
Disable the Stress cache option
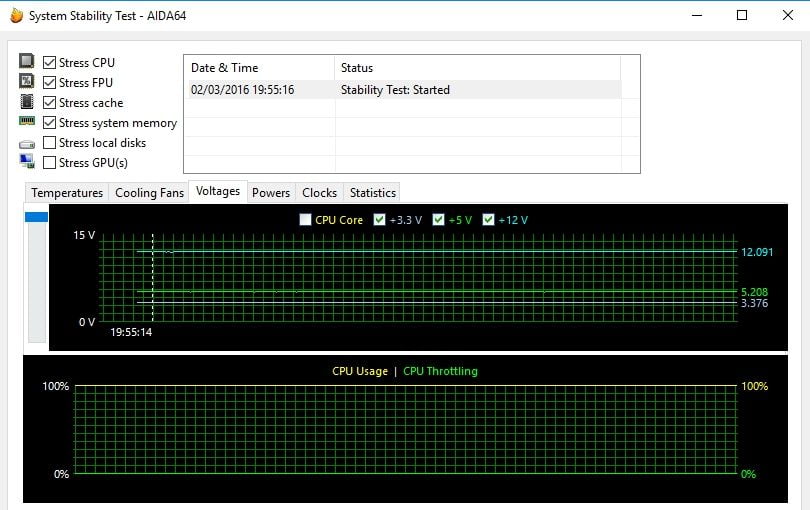coord(50,103)
